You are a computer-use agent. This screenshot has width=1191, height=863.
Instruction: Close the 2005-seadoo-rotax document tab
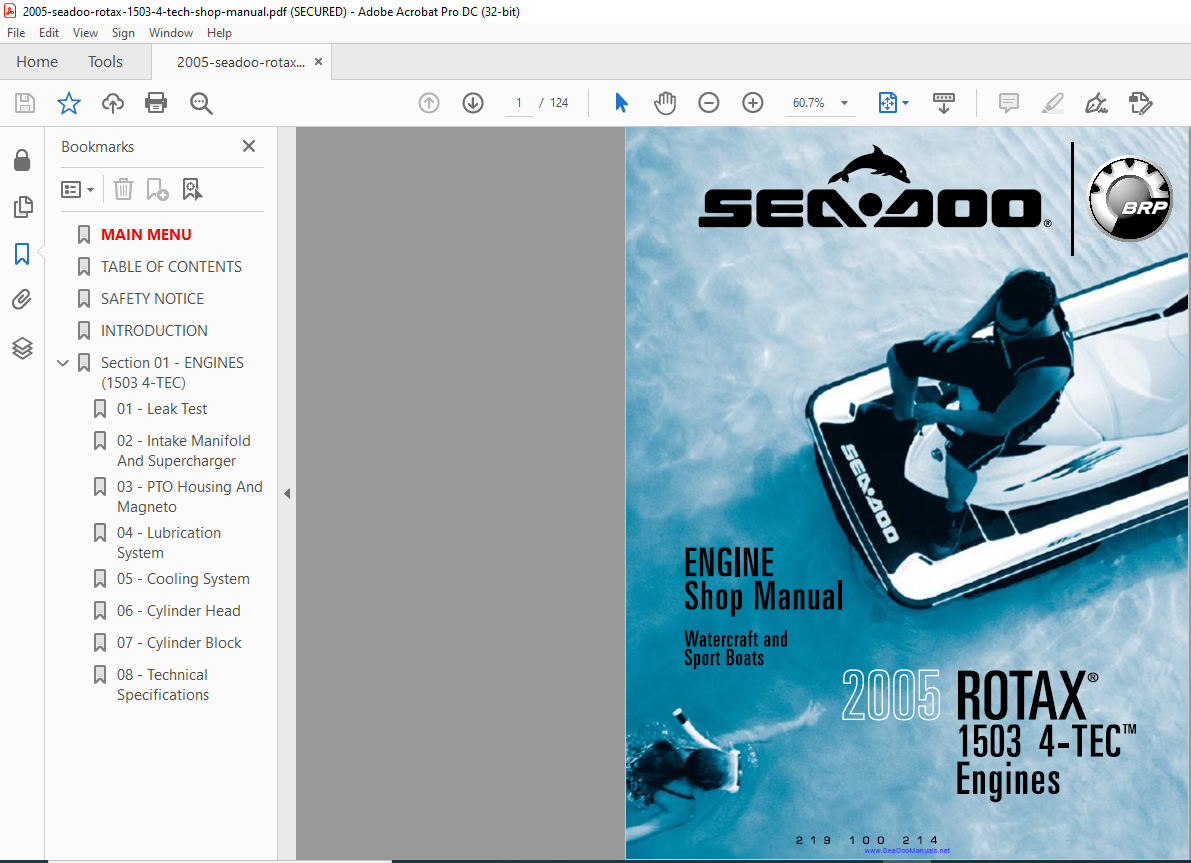click(x=318, y=62)
